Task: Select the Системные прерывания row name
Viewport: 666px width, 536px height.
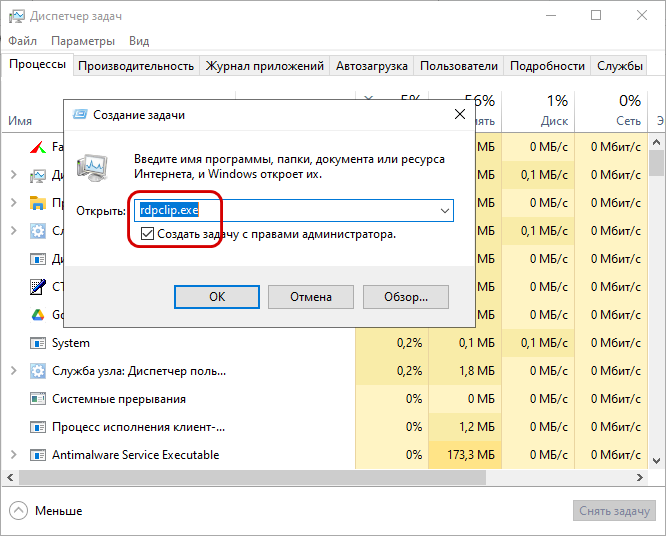Action: pos(119,399)
